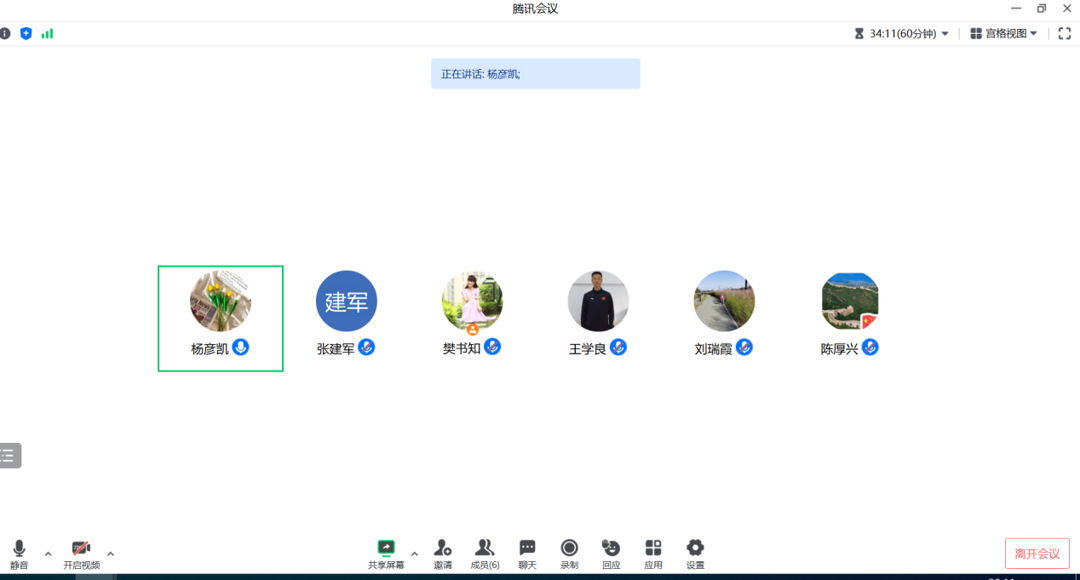Open the 应用 apps panel
The height and width of the screenshot is (580, 1080).
pos(653,551)
